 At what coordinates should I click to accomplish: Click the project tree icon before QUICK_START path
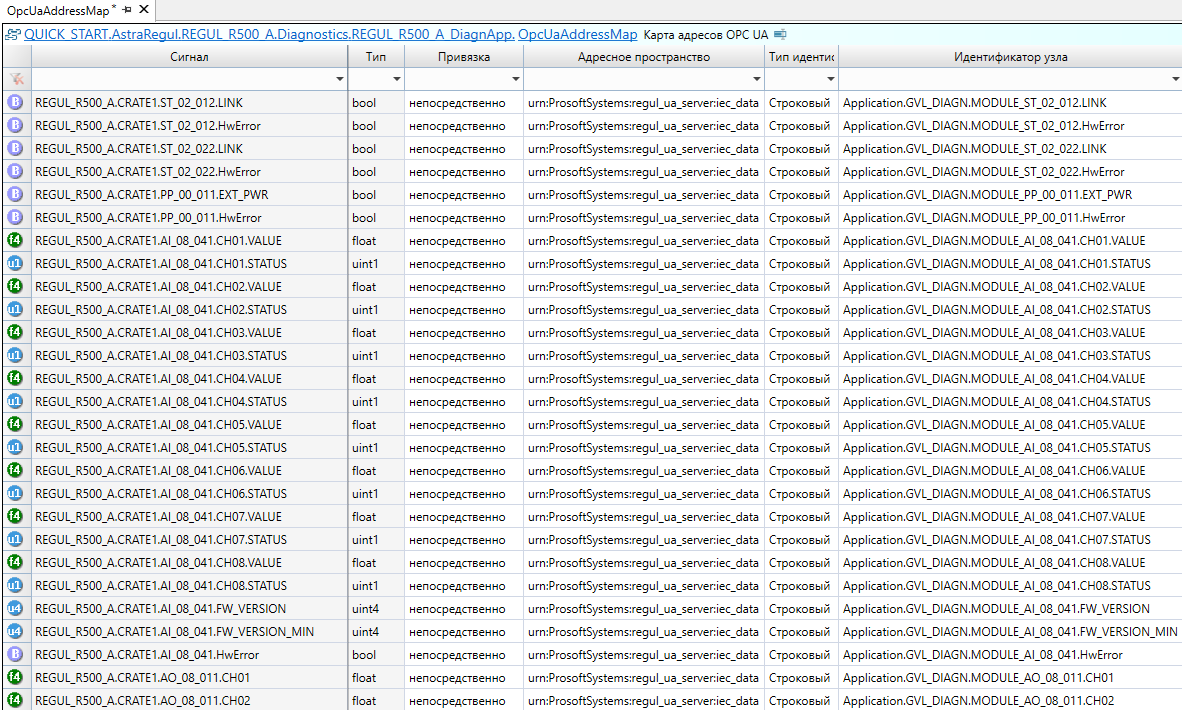13,34
